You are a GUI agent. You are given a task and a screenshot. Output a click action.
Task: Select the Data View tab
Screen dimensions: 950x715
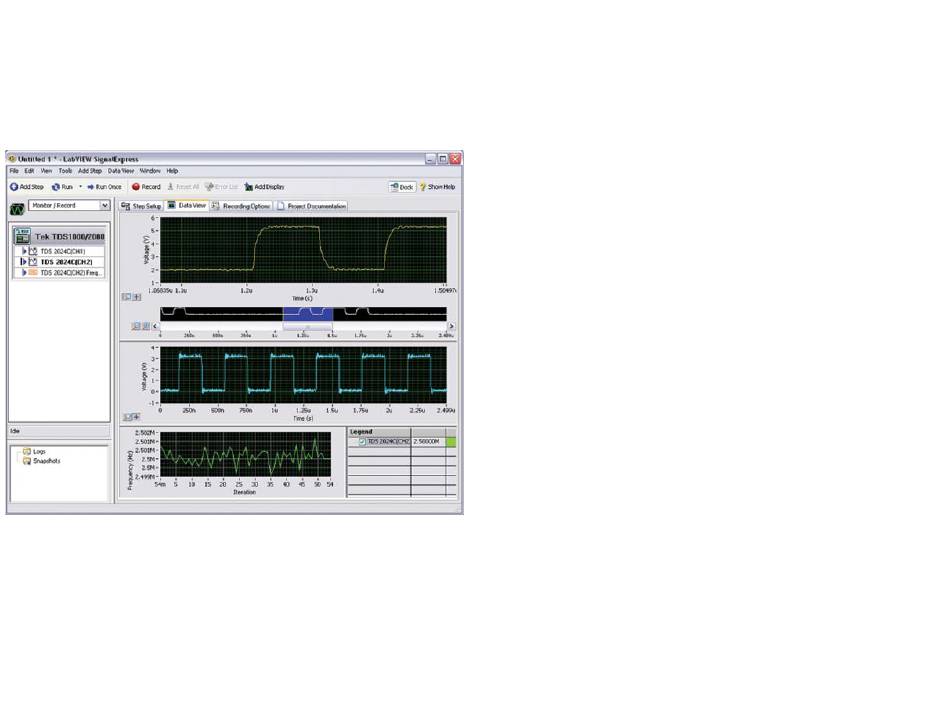click(x=187, y=205)
